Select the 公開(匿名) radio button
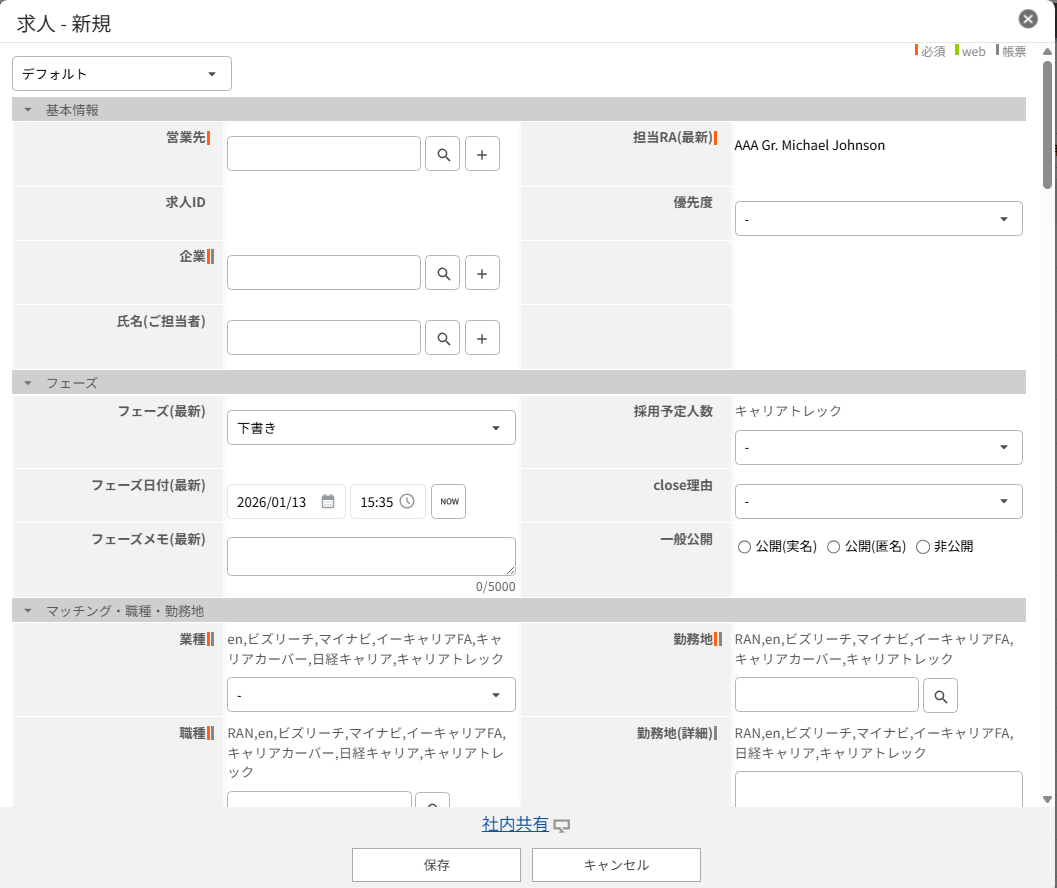The height and width of the screenshot is (888, 1057). tap(833, 547)
